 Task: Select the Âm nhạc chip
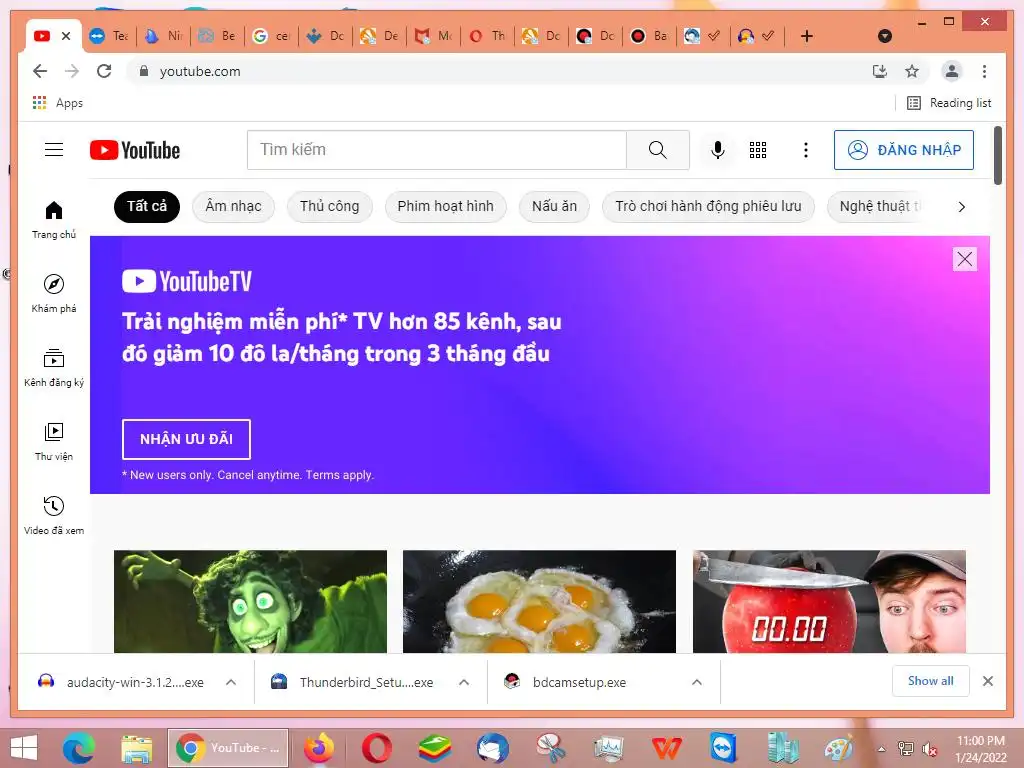[x=233, y=206]
